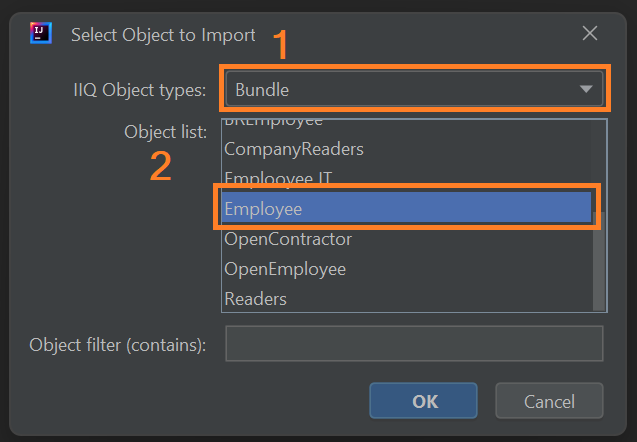The width and height of the screenshot is (637, 442).
Task: Choose OpenContractor from the object list
Action: [x=407, y=239]
